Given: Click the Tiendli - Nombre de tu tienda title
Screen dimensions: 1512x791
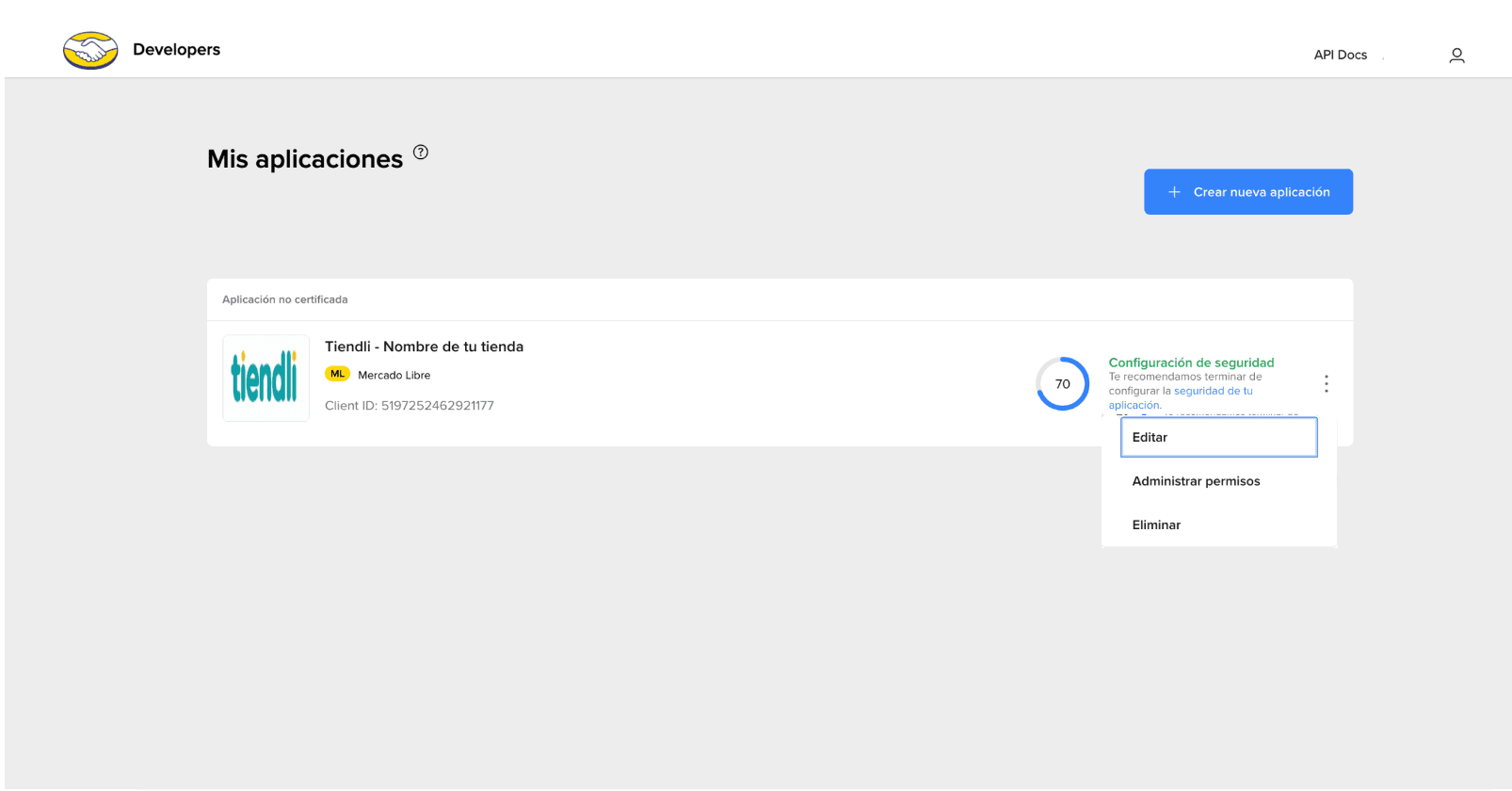Looking at the screenshot, I should [424, 347].
